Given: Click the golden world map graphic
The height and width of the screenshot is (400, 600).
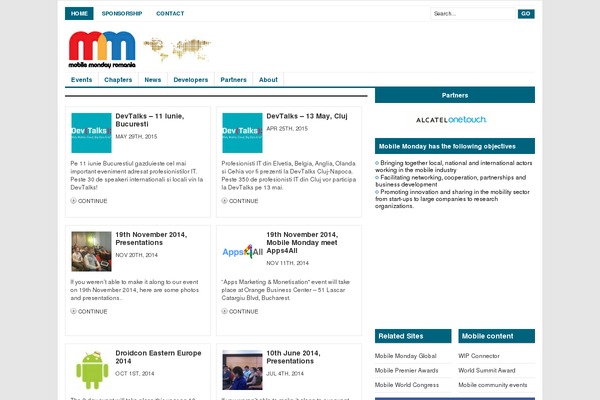Looking at the screenshot, I should pyautogui.click(x=177, y=49).
